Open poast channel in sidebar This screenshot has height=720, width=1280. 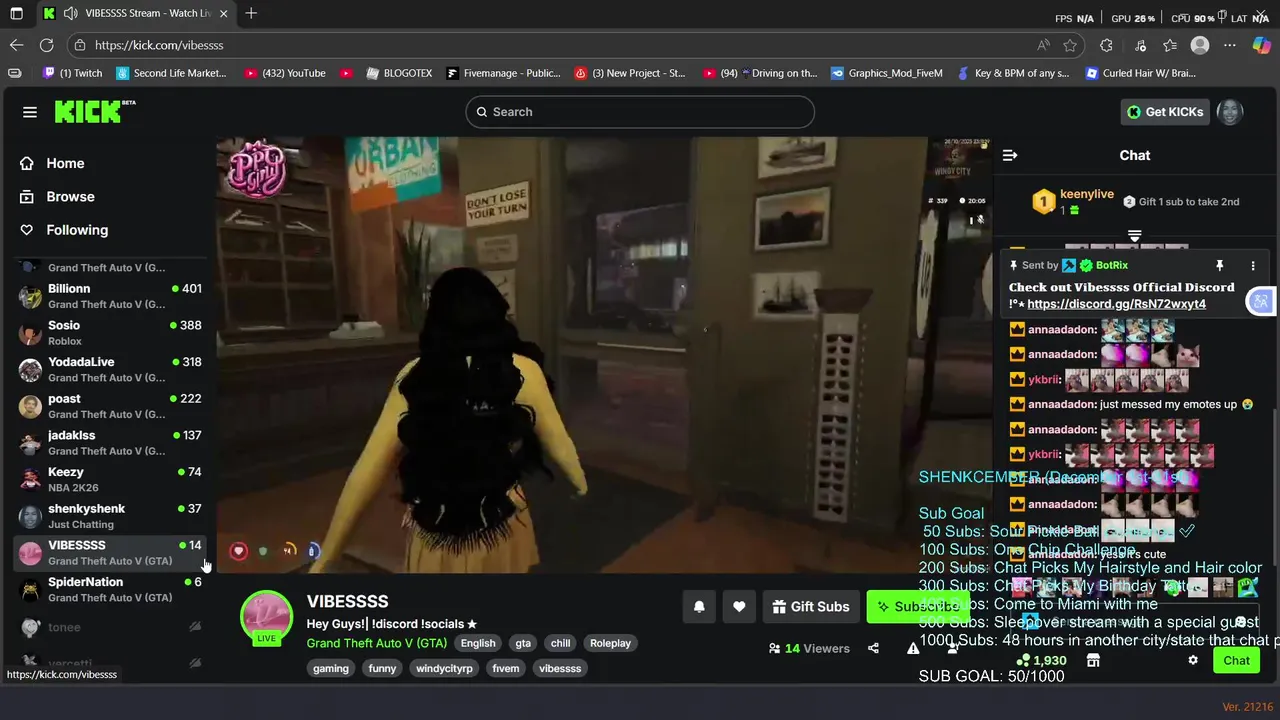click(x=110, y=406)
